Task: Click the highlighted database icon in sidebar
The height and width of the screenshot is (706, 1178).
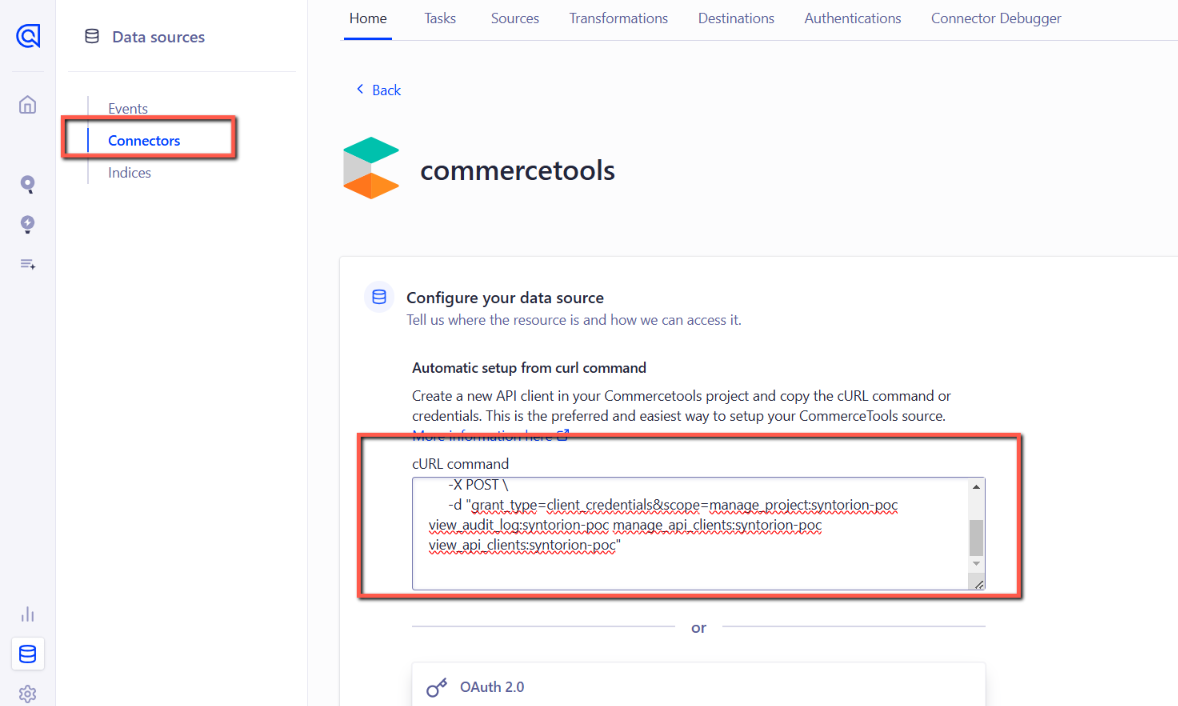Action: pyautogui.click(x=27, y=654)
